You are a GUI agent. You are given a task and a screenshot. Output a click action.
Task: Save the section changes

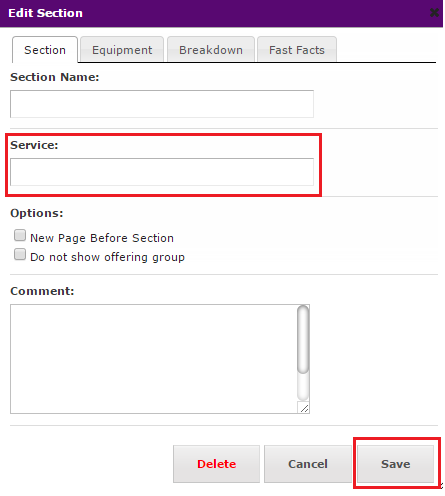click(x=396, y=464)
